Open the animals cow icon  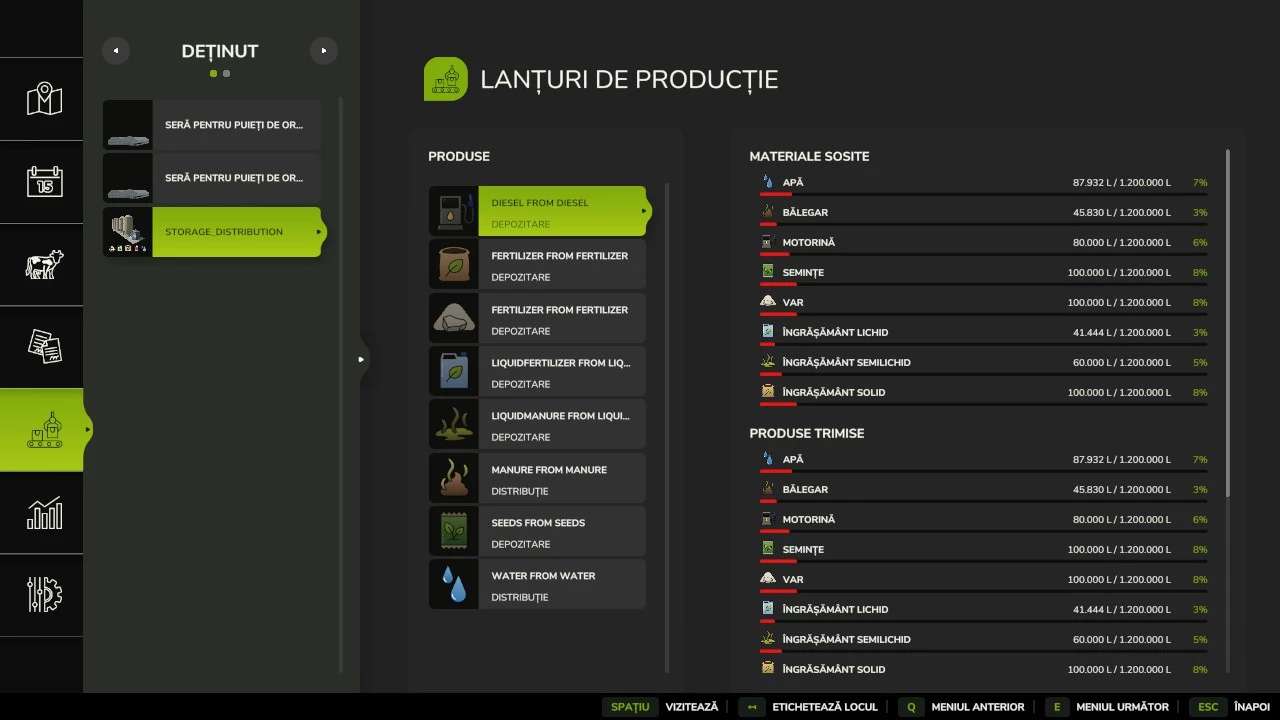(x=44, y=264)
